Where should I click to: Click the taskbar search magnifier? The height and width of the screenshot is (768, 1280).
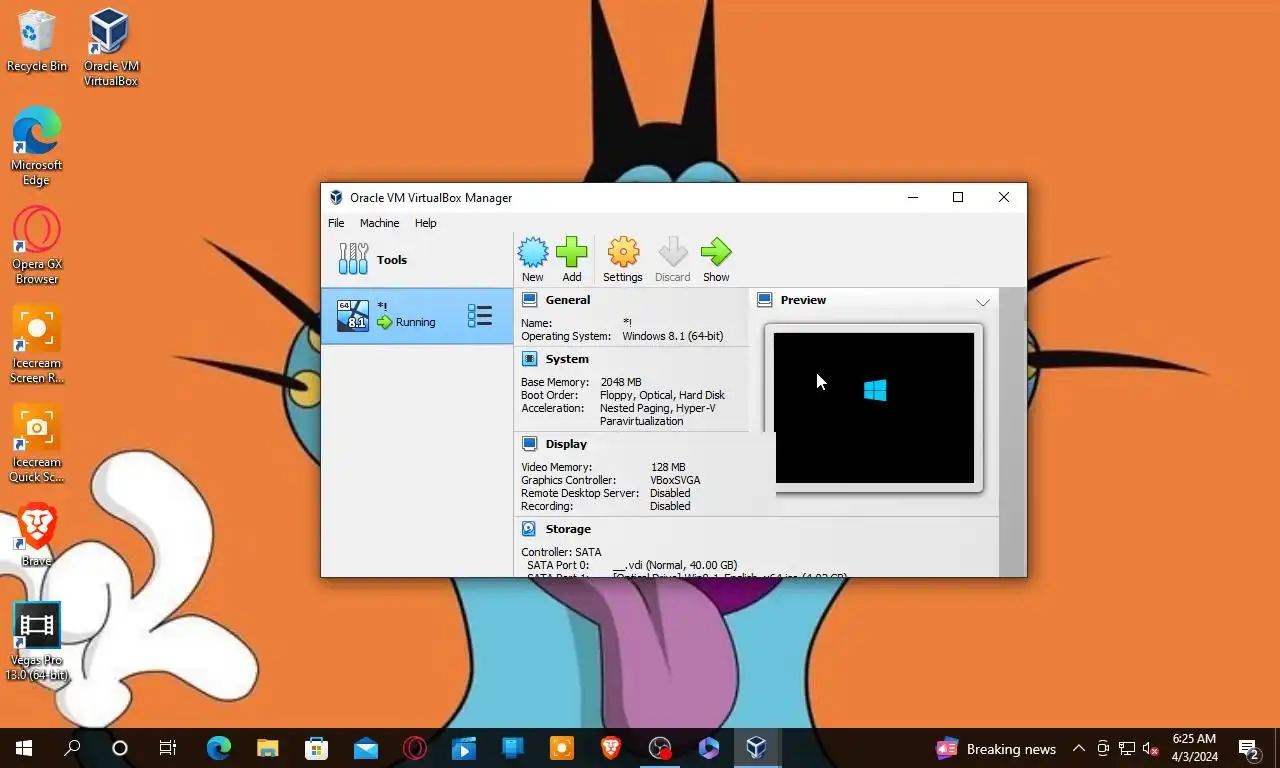point(72,748)
